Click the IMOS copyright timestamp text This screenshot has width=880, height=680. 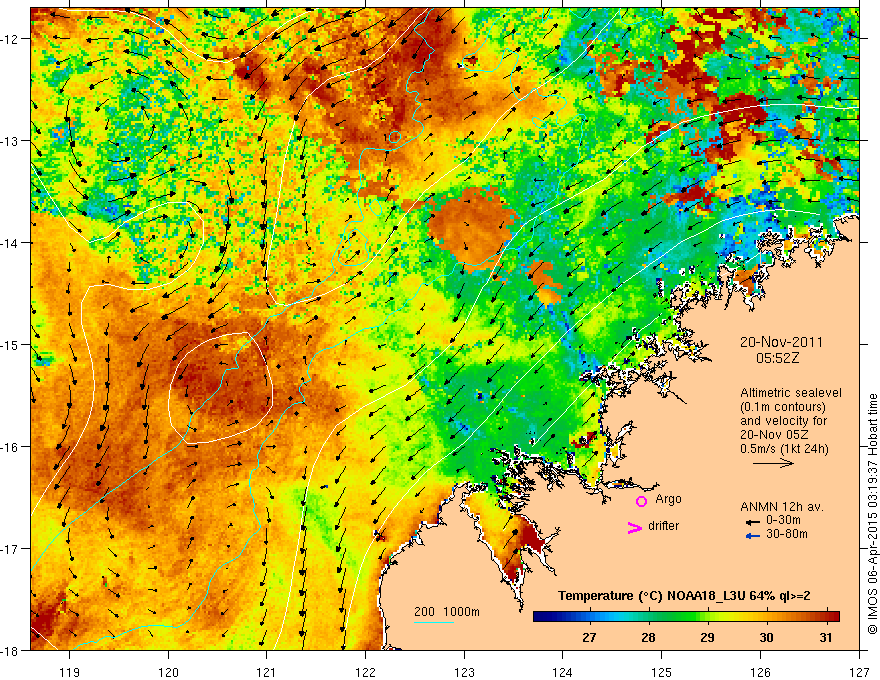(872, 514)
